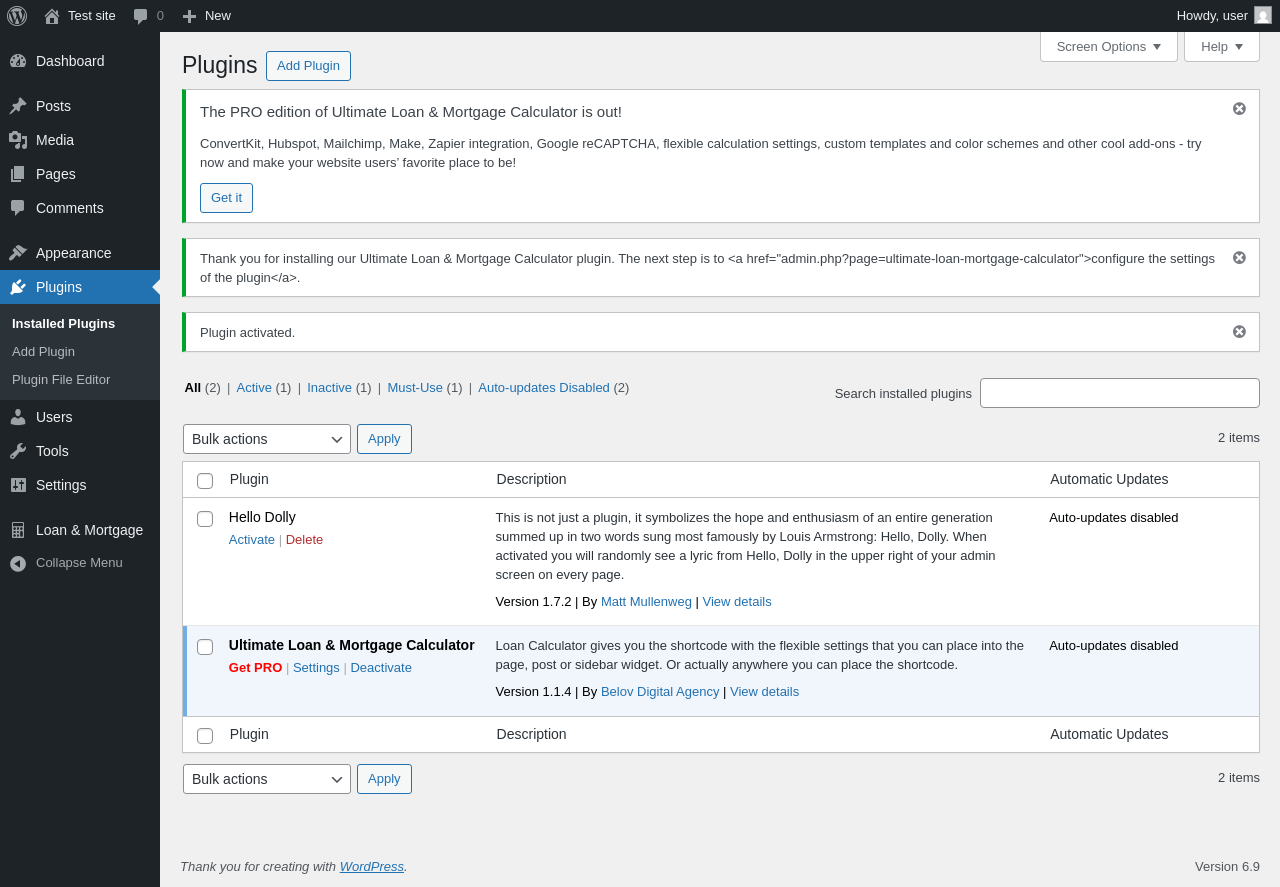Click the Tools wrench icon in the sidebar

18,451
